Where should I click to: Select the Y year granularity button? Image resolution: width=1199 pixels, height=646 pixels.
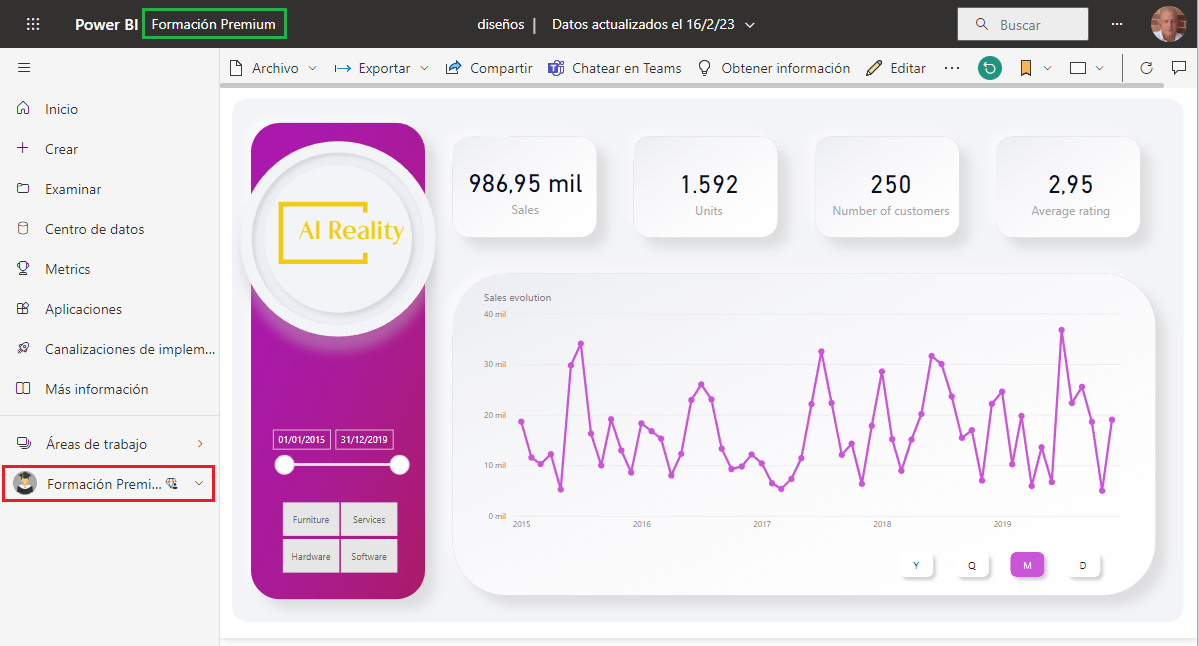tap(916, 565)
